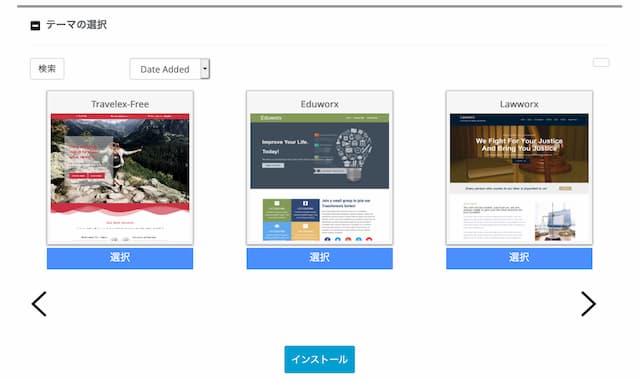
Task: Click the テーマの選択 heading text
Action: click(76, 25)
